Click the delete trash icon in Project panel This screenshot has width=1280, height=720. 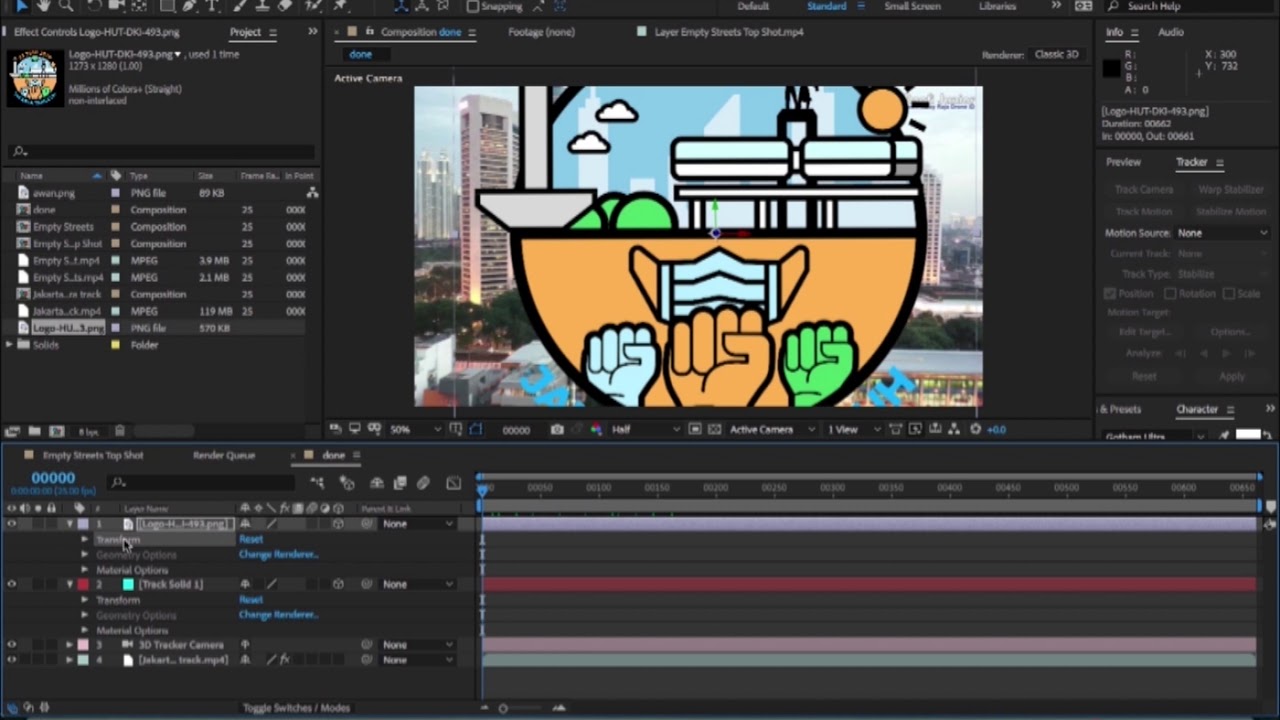click(x=119, y=431)
